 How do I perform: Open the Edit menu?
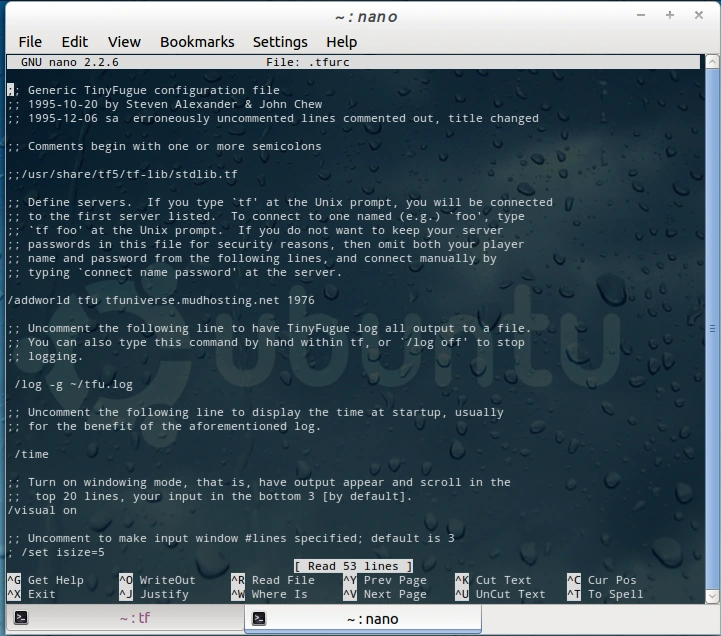tap(74, 42)
